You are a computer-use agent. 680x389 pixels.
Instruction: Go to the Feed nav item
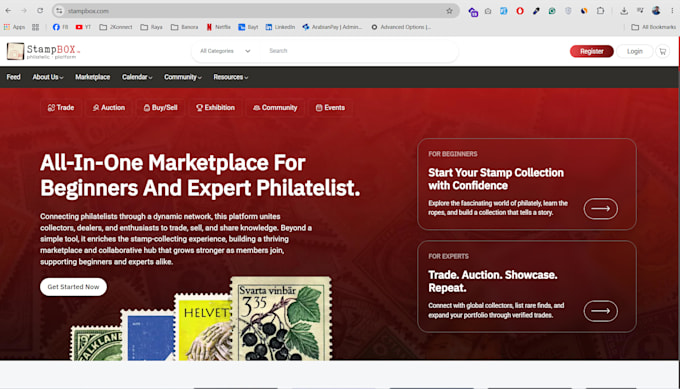[13, 77]
